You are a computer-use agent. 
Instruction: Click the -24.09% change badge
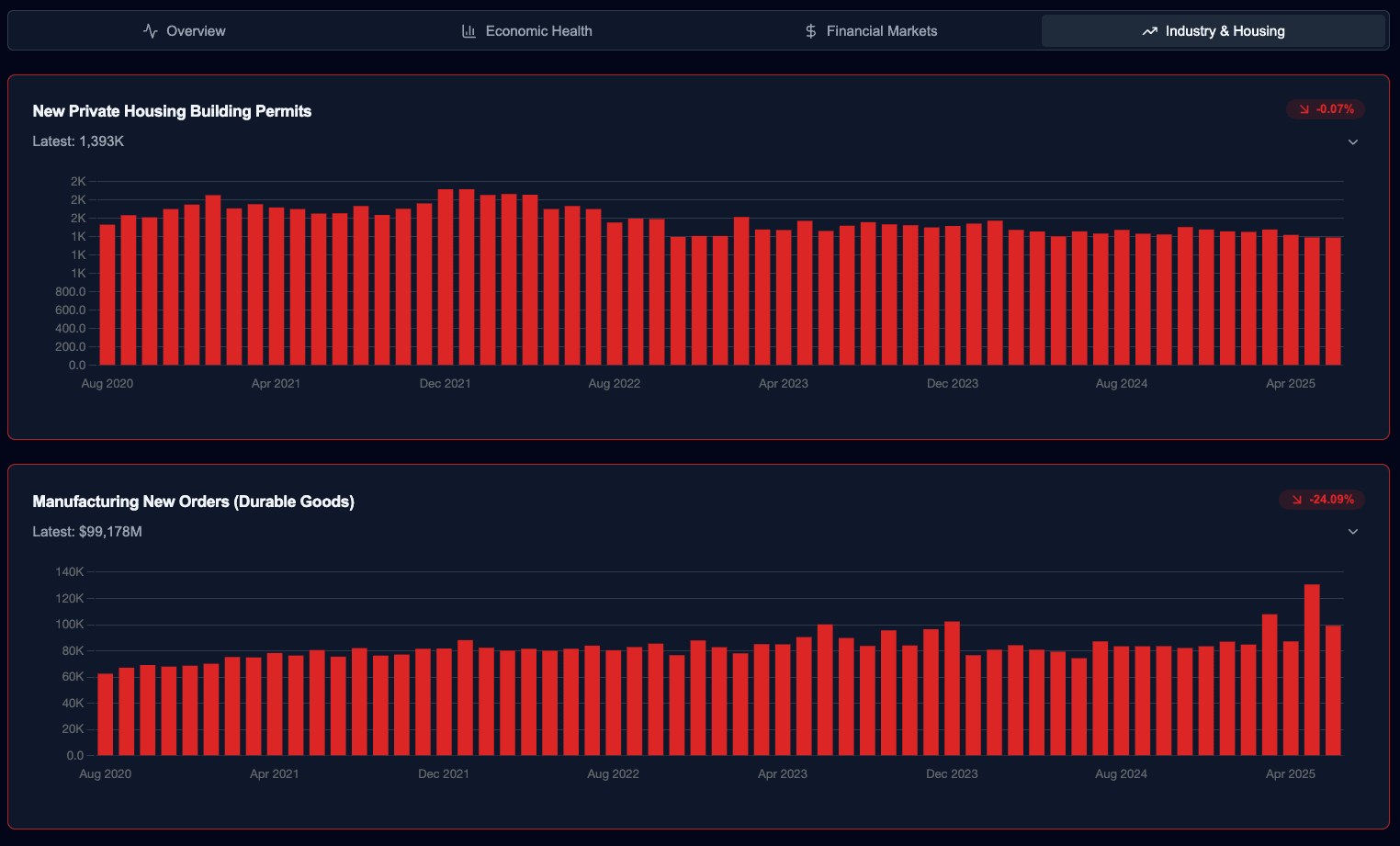pos(1322,500)
